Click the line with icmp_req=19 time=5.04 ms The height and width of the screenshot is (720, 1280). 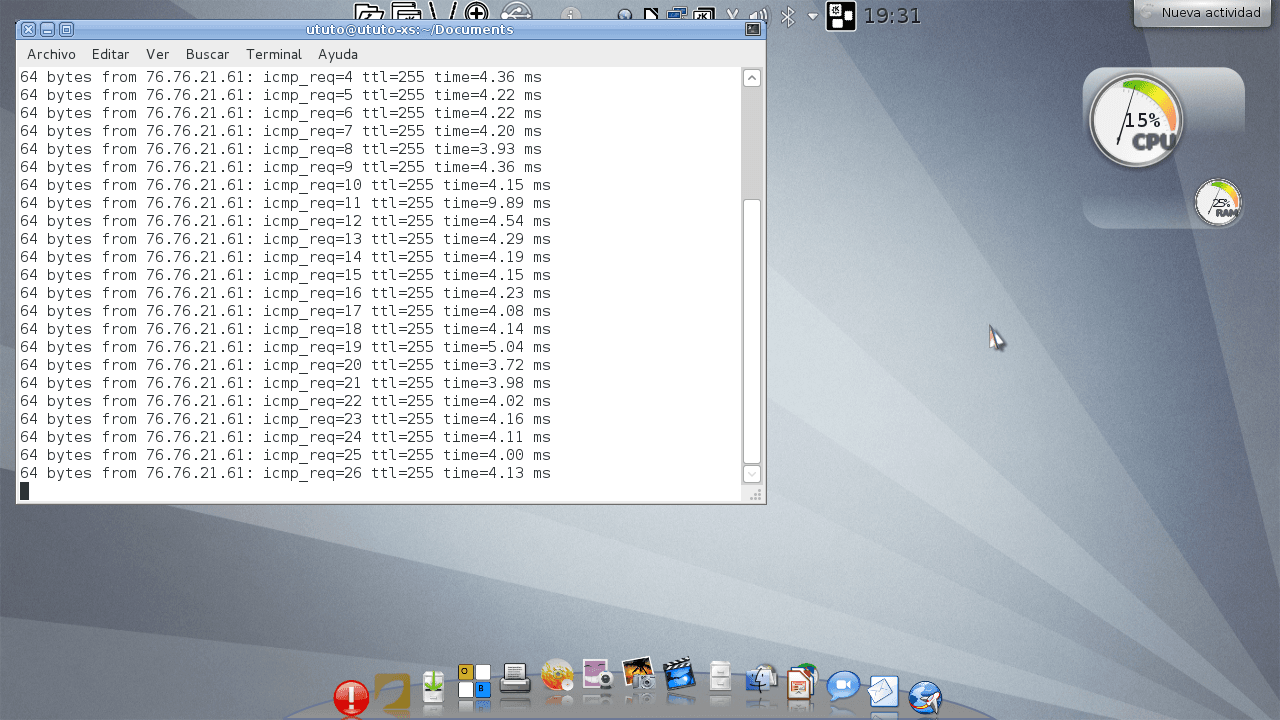[285, 347]
